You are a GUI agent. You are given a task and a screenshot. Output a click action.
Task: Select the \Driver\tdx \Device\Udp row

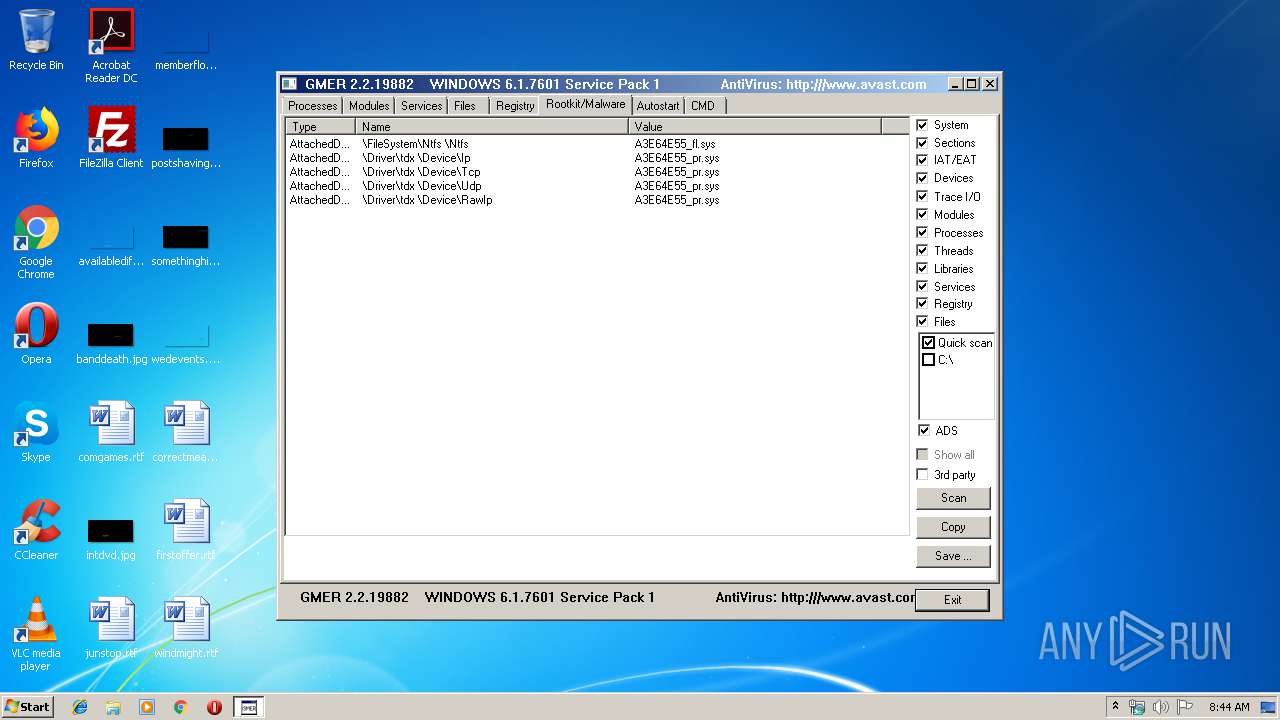coord(596,186)
